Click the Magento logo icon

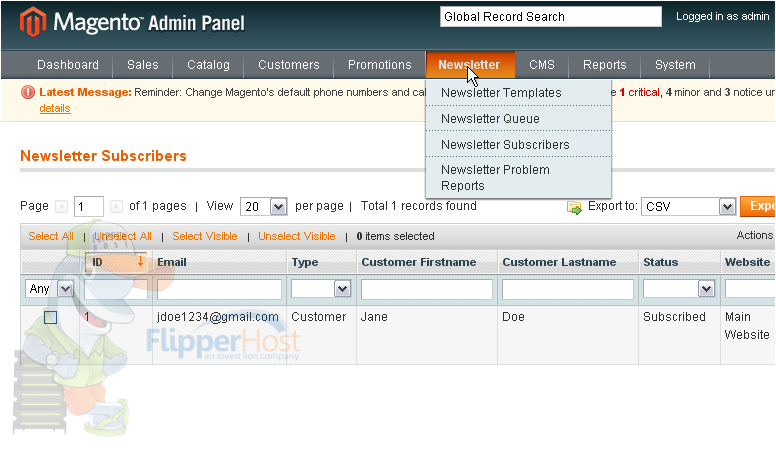coord(33,22)
